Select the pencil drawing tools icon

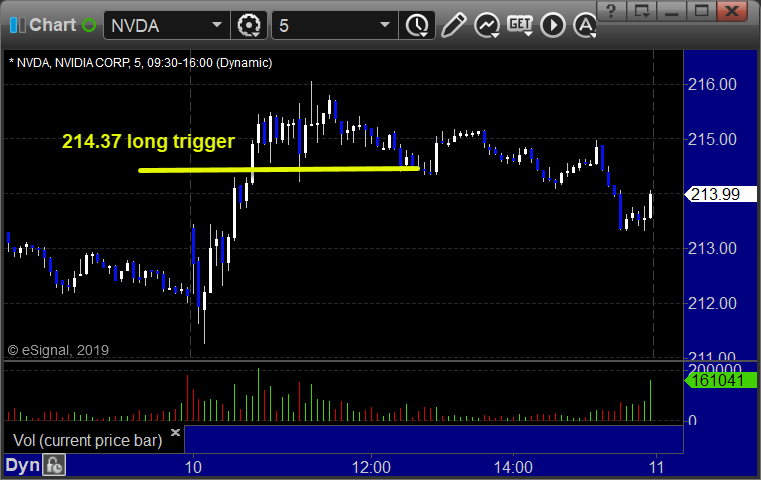click(454, 25)
